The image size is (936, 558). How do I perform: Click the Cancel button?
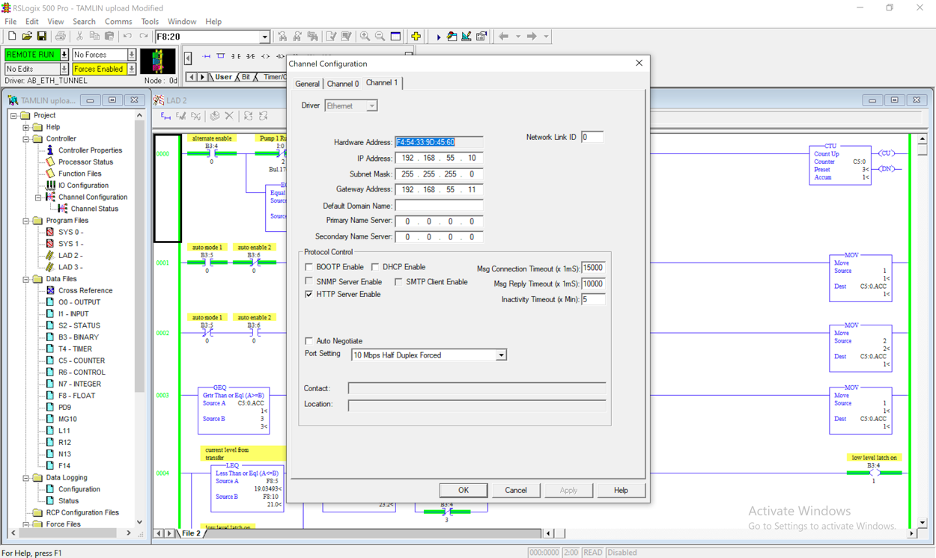(x=516, y=490)
